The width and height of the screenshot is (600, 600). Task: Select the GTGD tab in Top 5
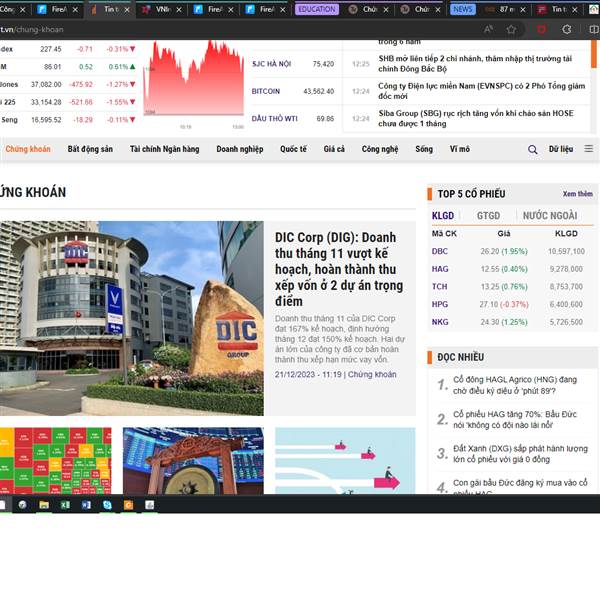(488, 216)
